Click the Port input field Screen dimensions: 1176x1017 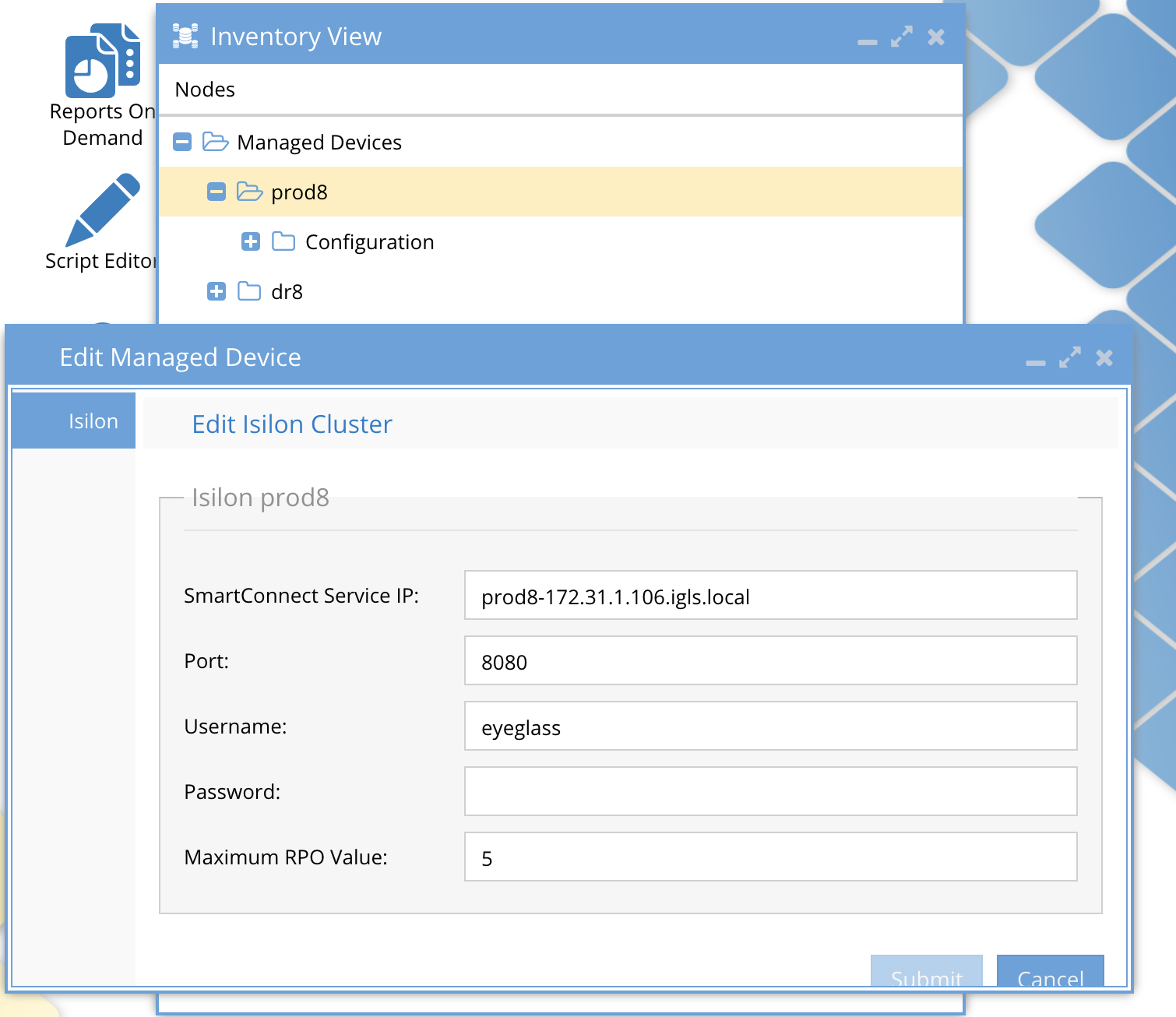click(771, 660)
